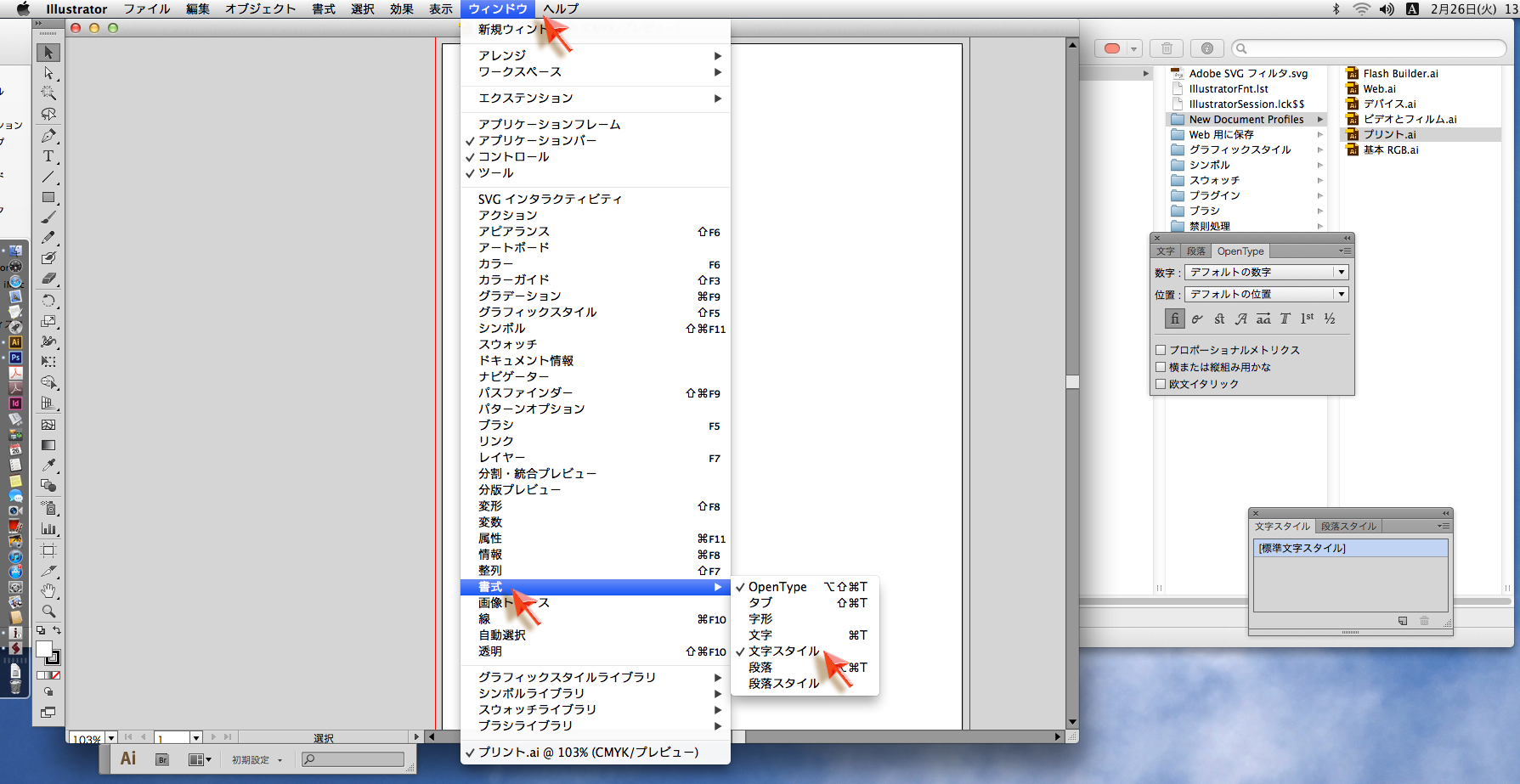Select the Selection (black arrow) tool
Screen dimensions: 1520x784
click(48, 53)
